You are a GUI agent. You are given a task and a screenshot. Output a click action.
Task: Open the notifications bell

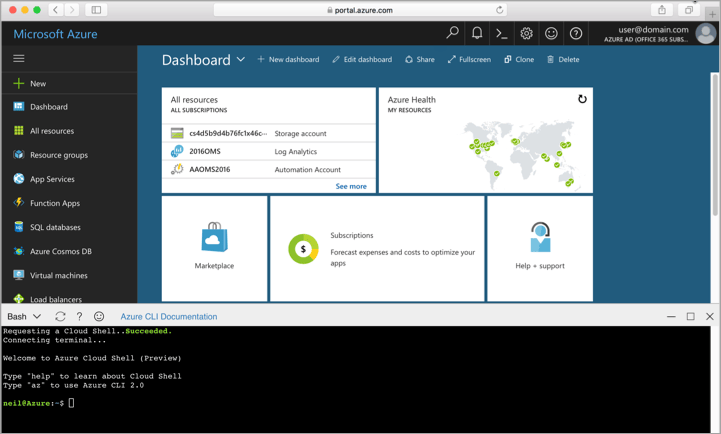(477, 33)
